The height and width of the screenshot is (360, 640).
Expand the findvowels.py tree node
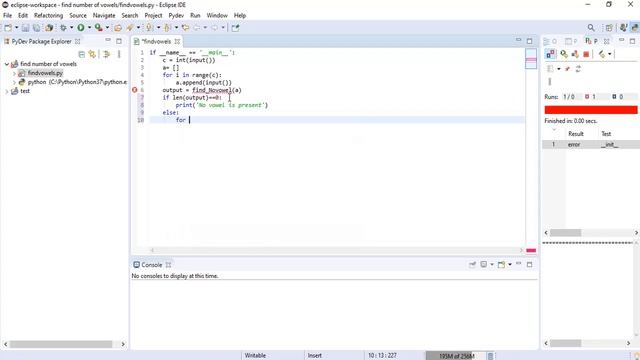click(14, 73)
